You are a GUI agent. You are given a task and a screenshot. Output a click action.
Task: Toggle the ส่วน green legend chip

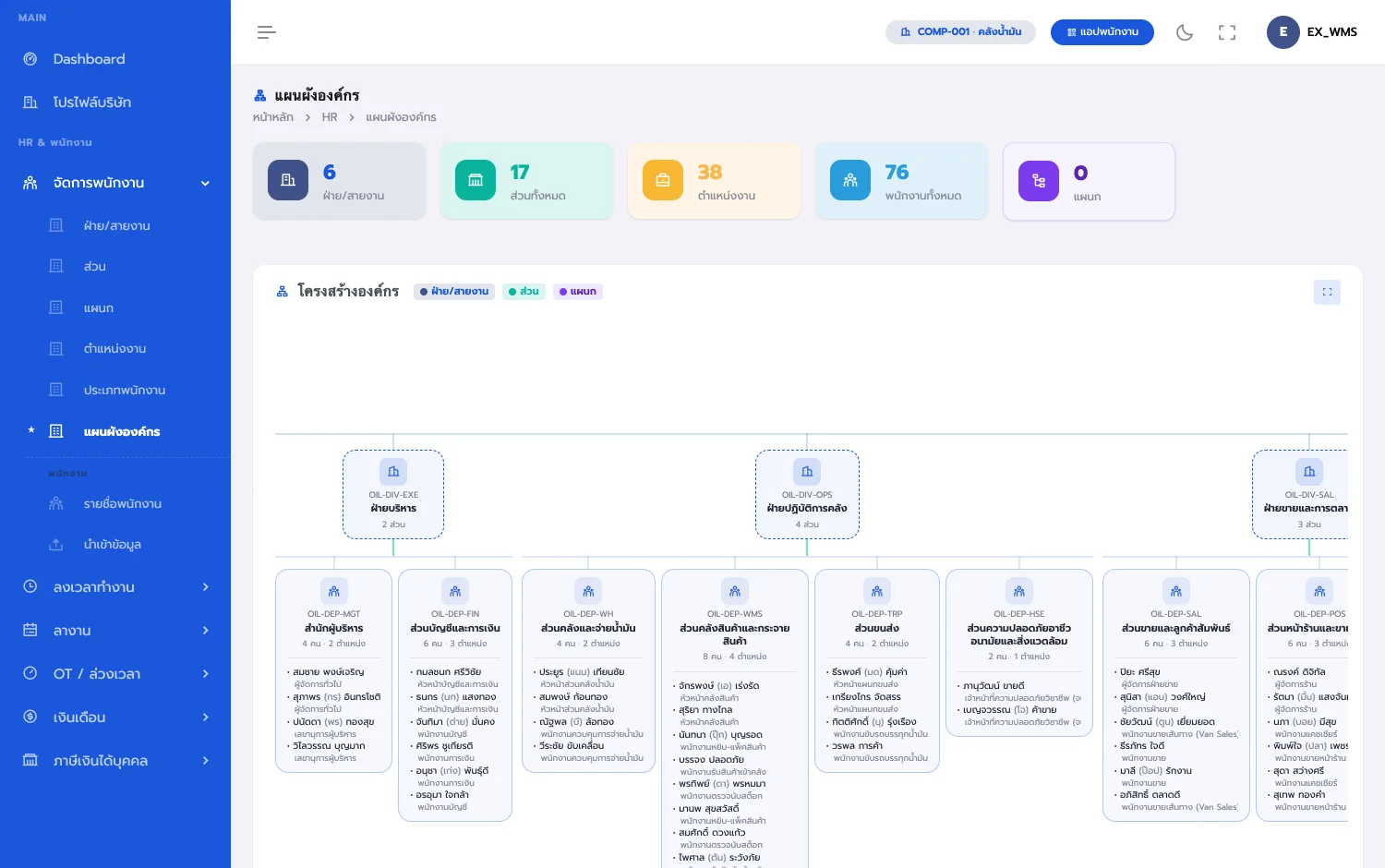coord(524,292)
